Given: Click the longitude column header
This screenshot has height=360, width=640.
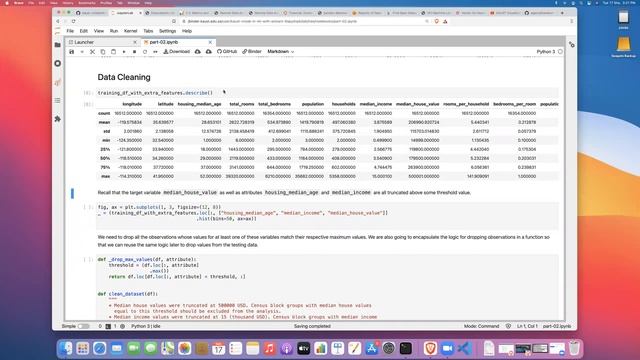Looking at the screenshot, I should (132, 104).
